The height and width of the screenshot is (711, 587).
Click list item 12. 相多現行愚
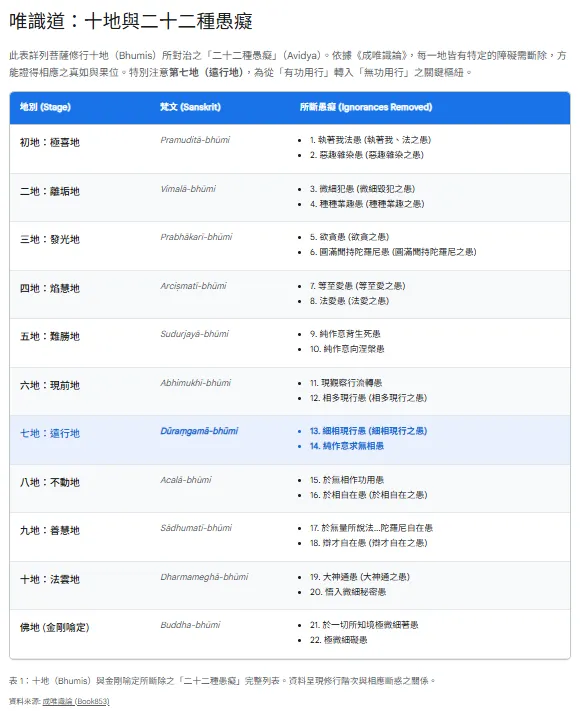coord(369,398)
